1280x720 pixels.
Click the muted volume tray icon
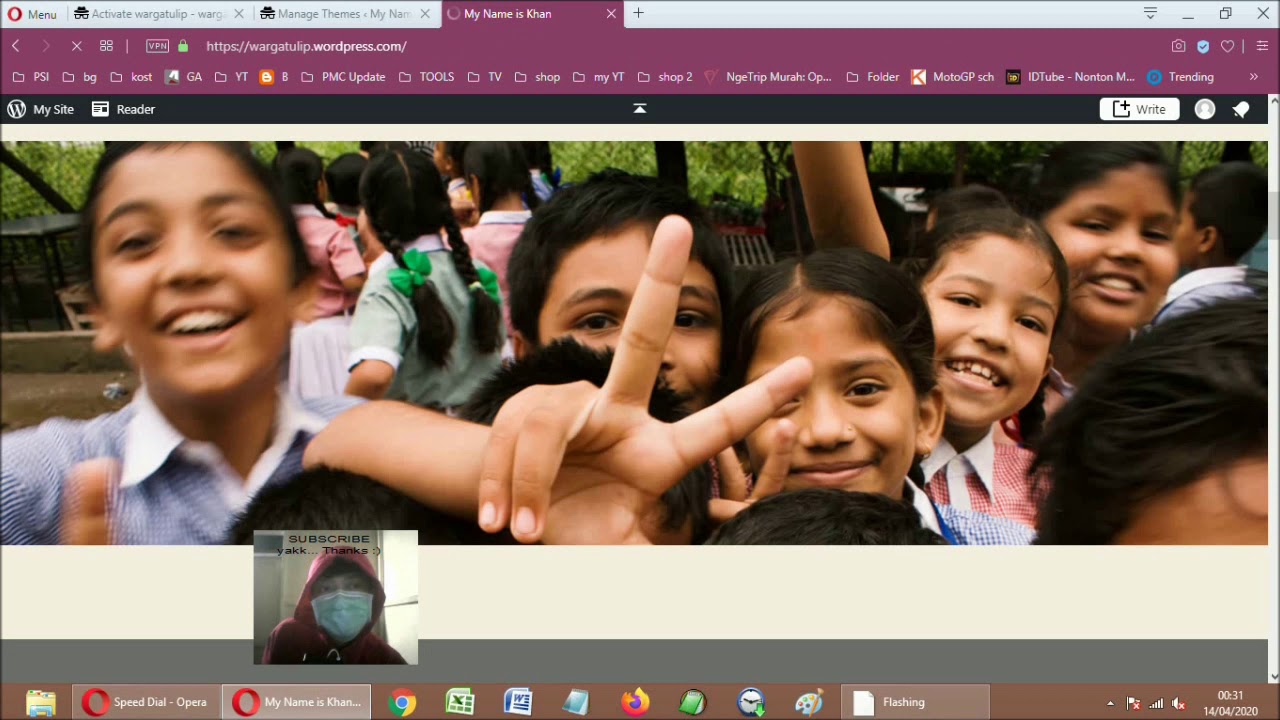[x=1179, y=703]
